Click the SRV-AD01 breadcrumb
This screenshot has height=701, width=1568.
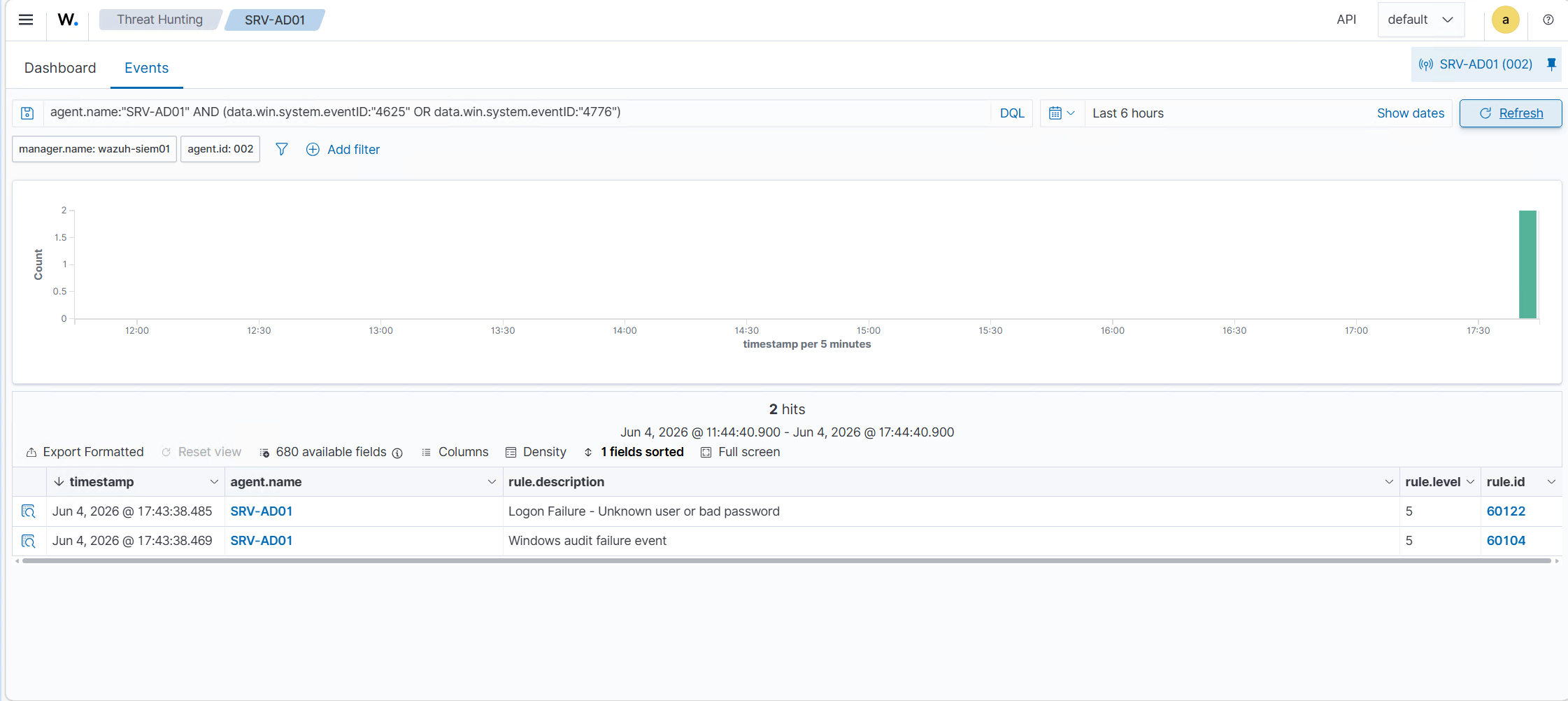(x=275, y=20)
